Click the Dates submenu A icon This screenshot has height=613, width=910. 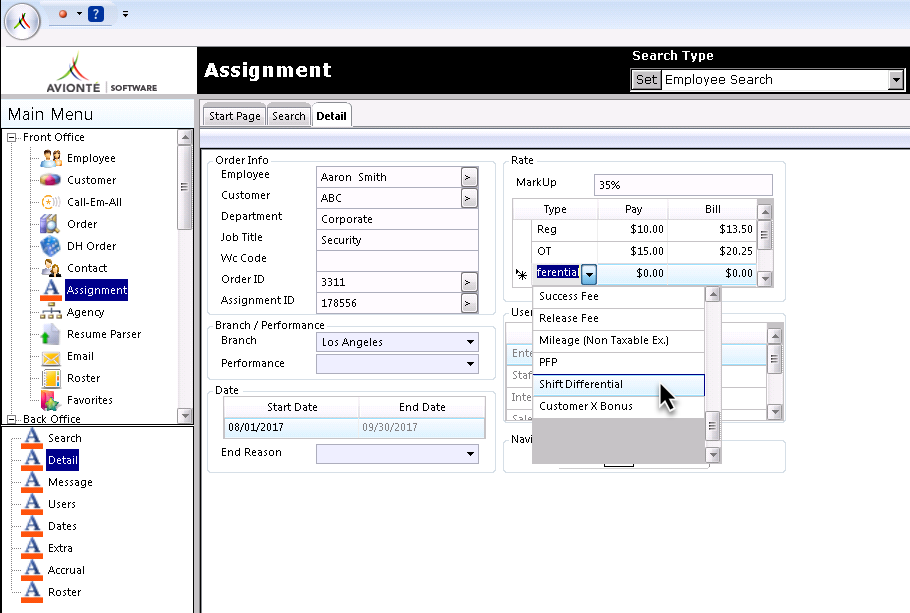point(32,526)
